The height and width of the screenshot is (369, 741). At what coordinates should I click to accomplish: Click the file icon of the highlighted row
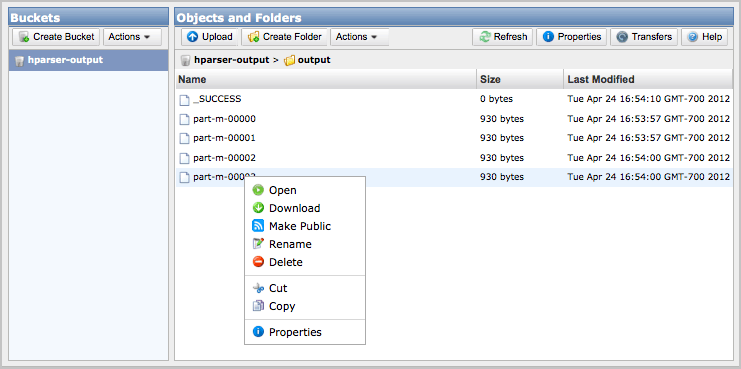pos(184,178)
